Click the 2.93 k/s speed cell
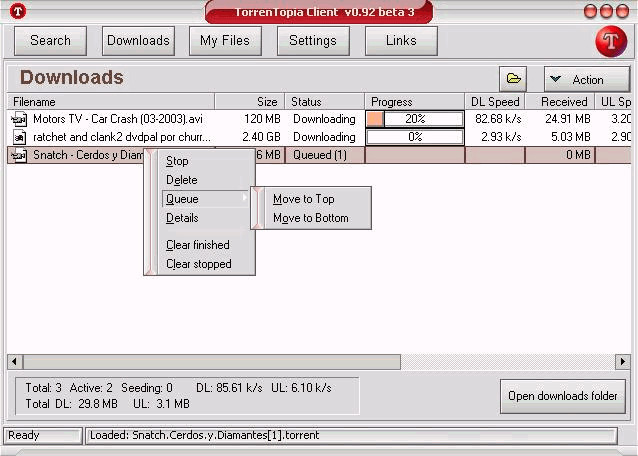Viewport: 638px width, 456px height. (501, 137)
